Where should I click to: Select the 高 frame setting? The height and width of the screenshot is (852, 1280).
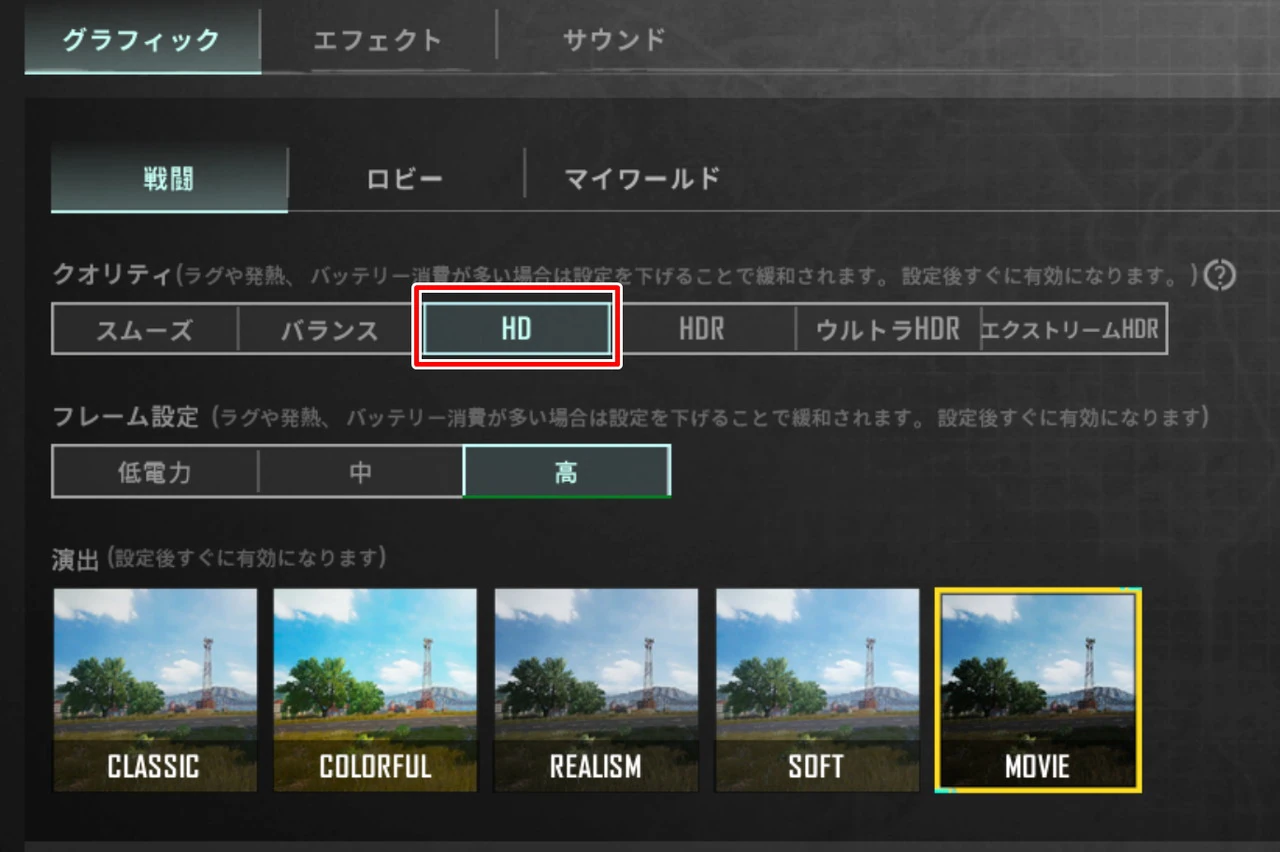point(567,471)
